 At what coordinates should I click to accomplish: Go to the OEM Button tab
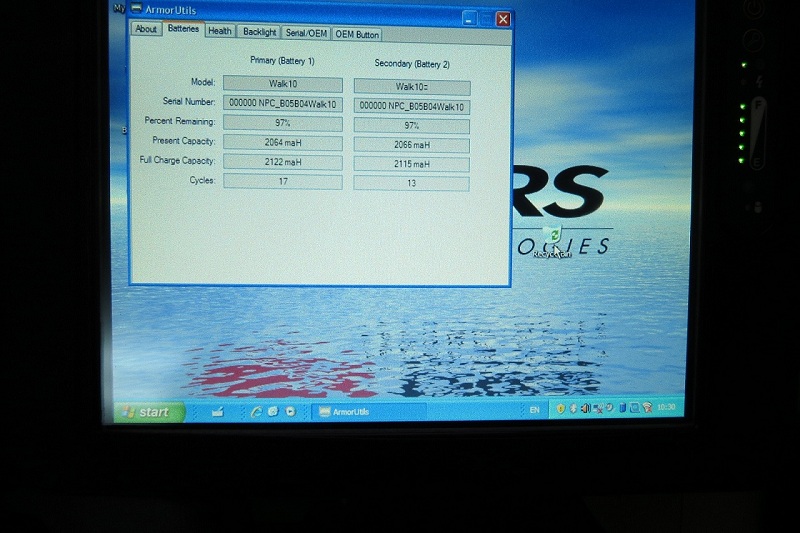tap(357, 34)
